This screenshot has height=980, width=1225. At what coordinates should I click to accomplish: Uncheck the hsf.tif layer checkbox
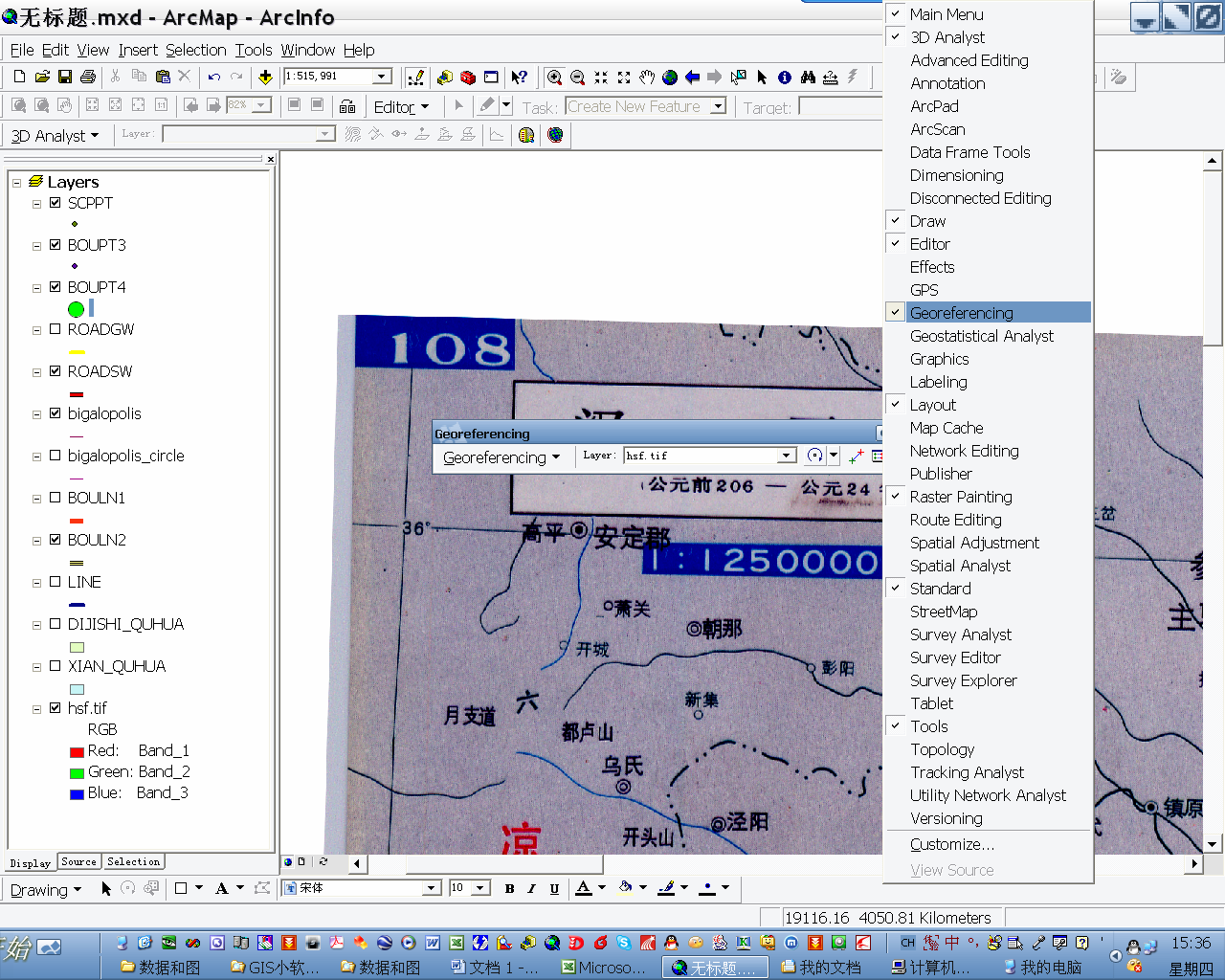coord(55,707)
